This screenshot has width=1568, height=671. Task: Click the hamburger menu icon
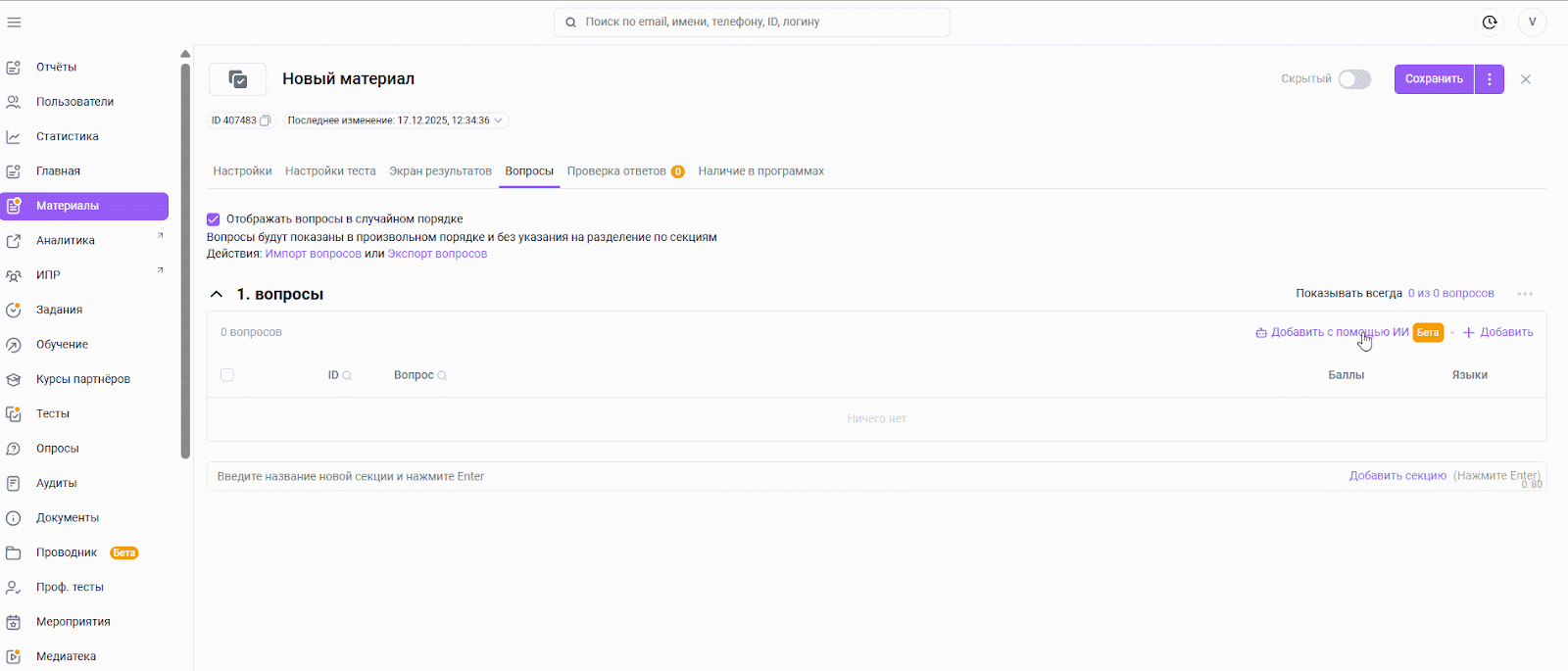(x=14, y=23)
